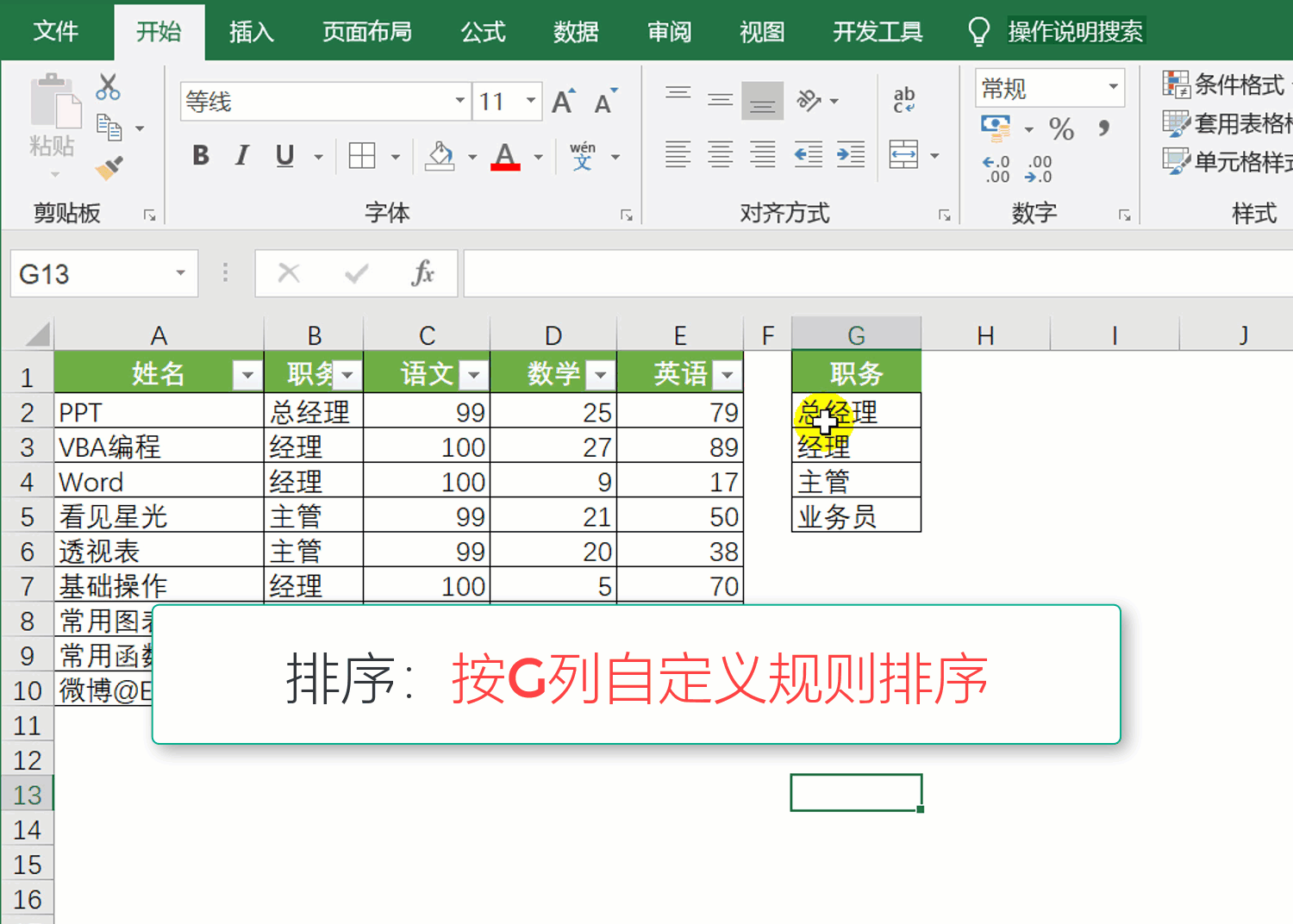Screen dimensions: 1293x924
Task: Click the Insert Function fx icon
Action: [422, 273]
